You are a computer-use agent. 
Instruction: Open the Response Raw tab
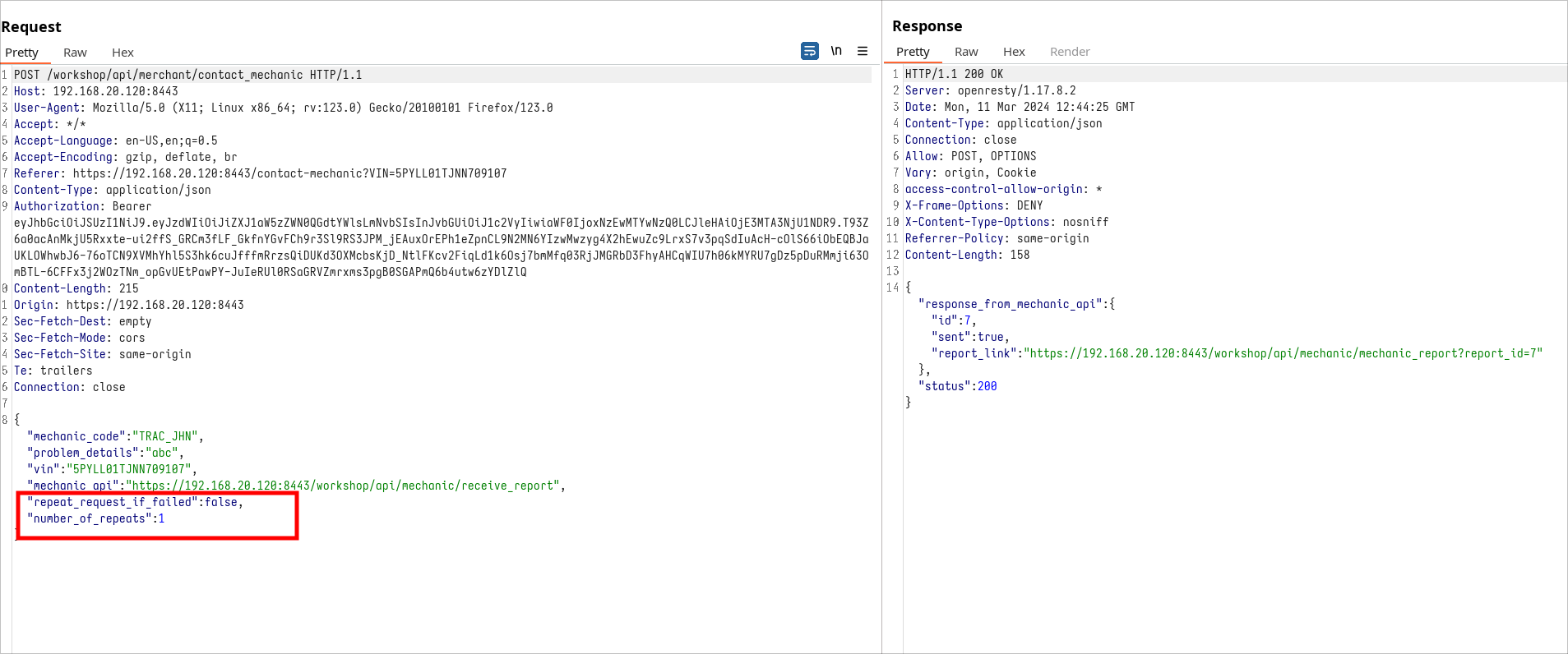click(x=966, y=52)
